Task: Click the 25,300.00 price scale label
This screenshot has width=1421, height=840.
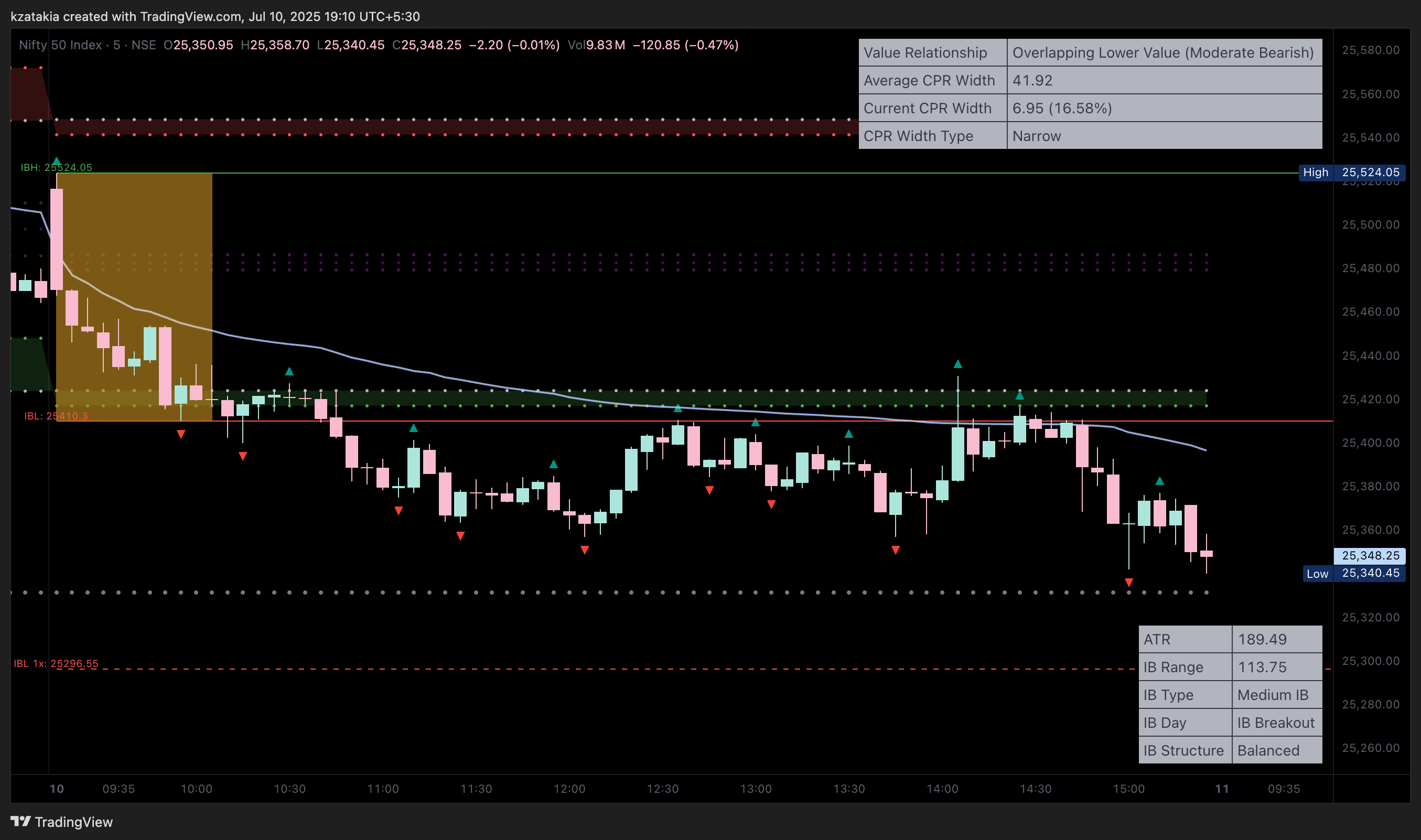Action: (x=1371, y=661)
